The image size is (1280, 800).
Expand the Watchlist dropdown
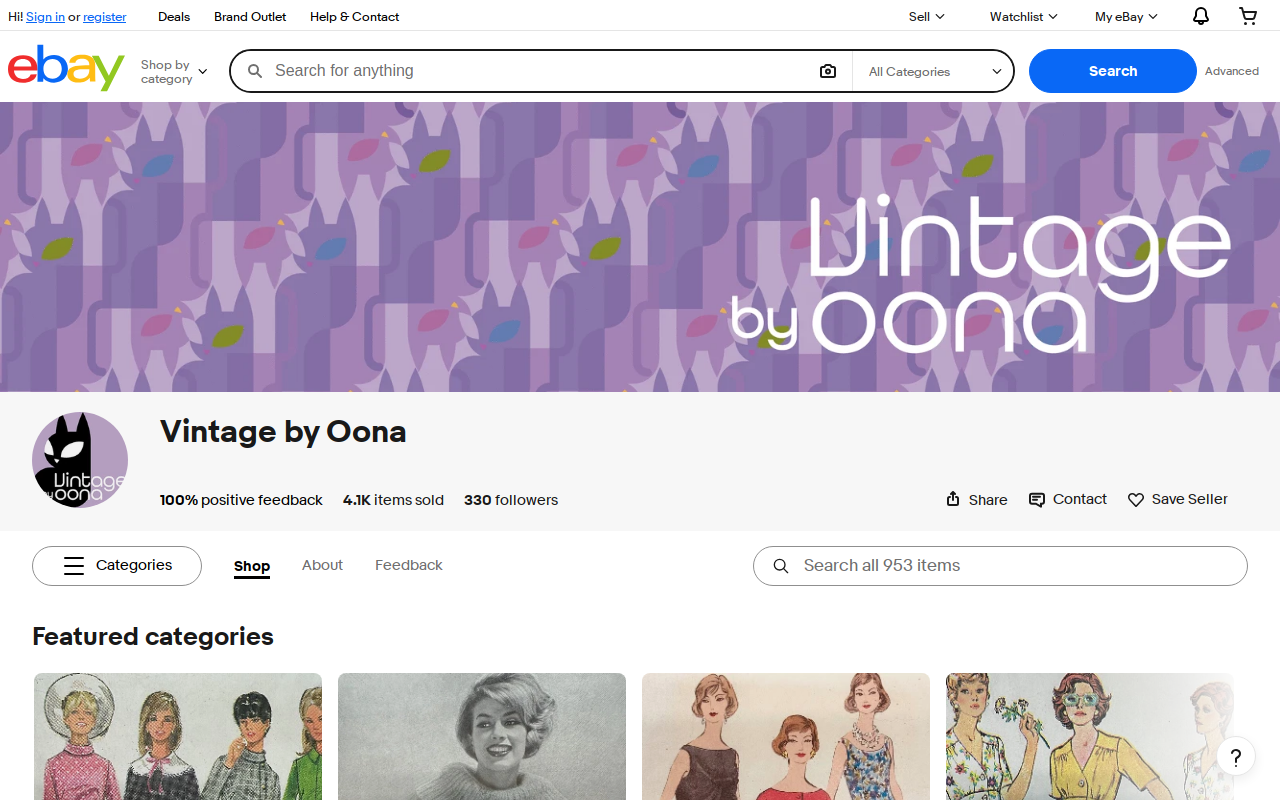(x=1023, y=16)
